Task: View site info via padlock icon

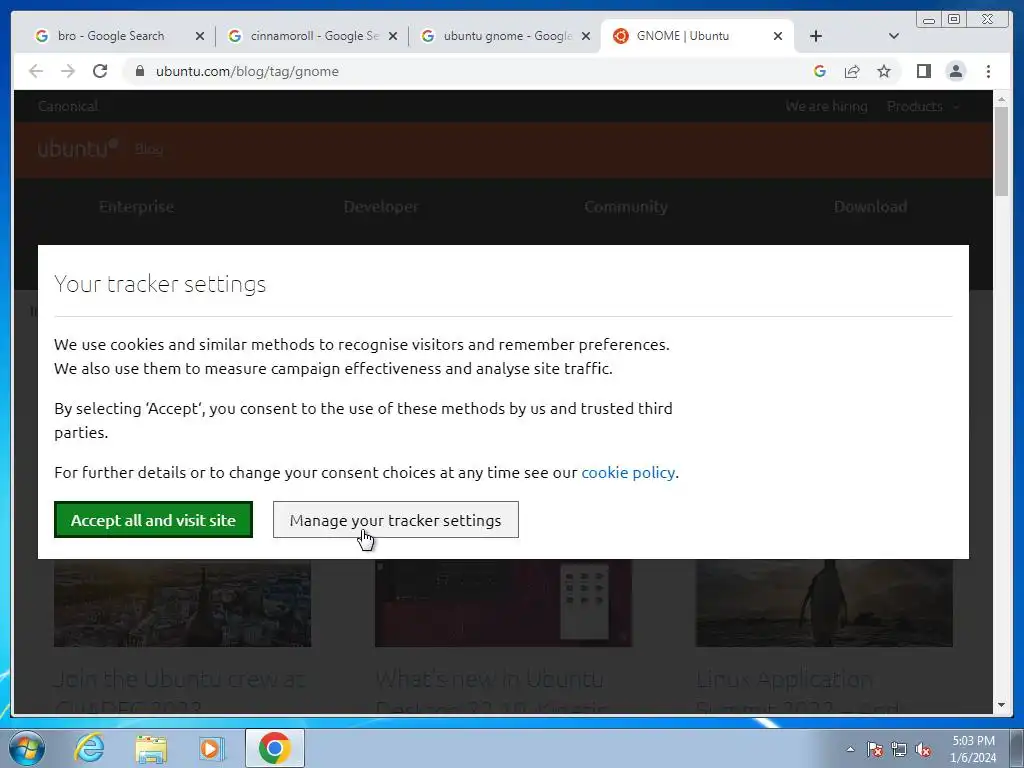Action: 139,71
